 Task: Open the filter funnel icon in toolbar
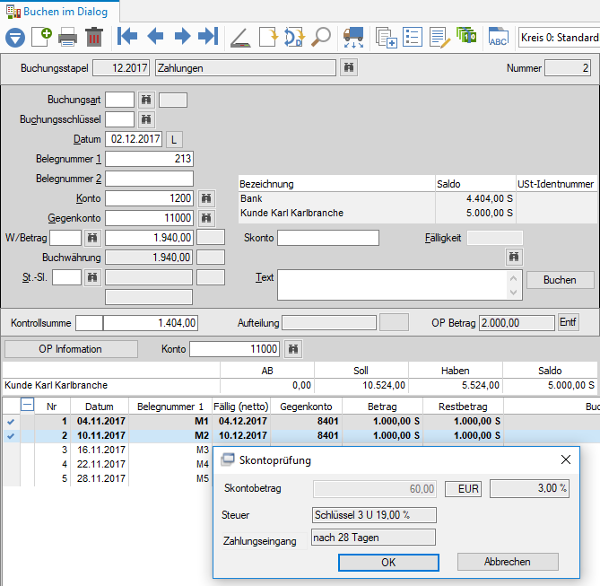point(15,38)
